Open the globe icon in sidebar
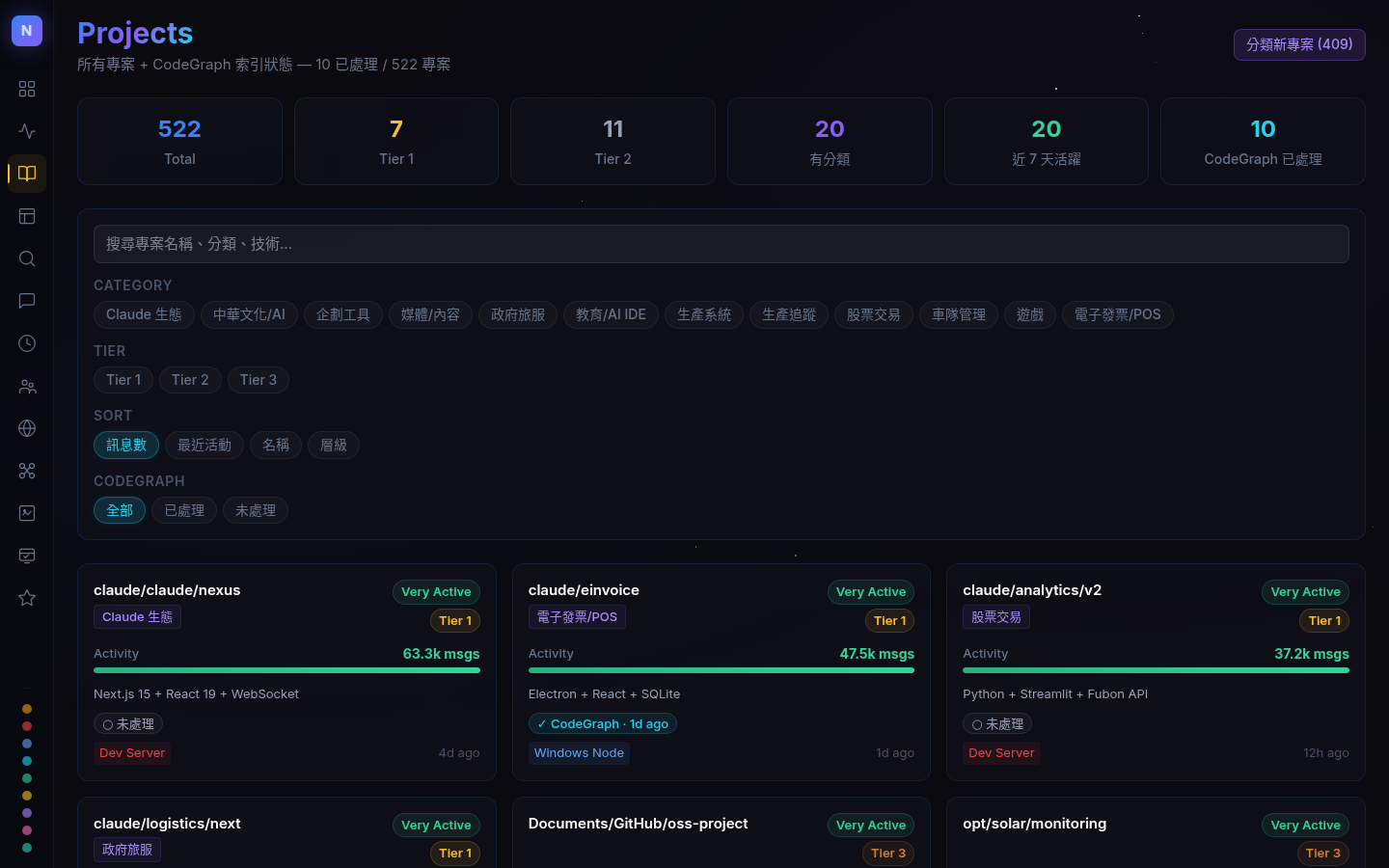Screen dimensions: 1389x868 click(27, 428)
